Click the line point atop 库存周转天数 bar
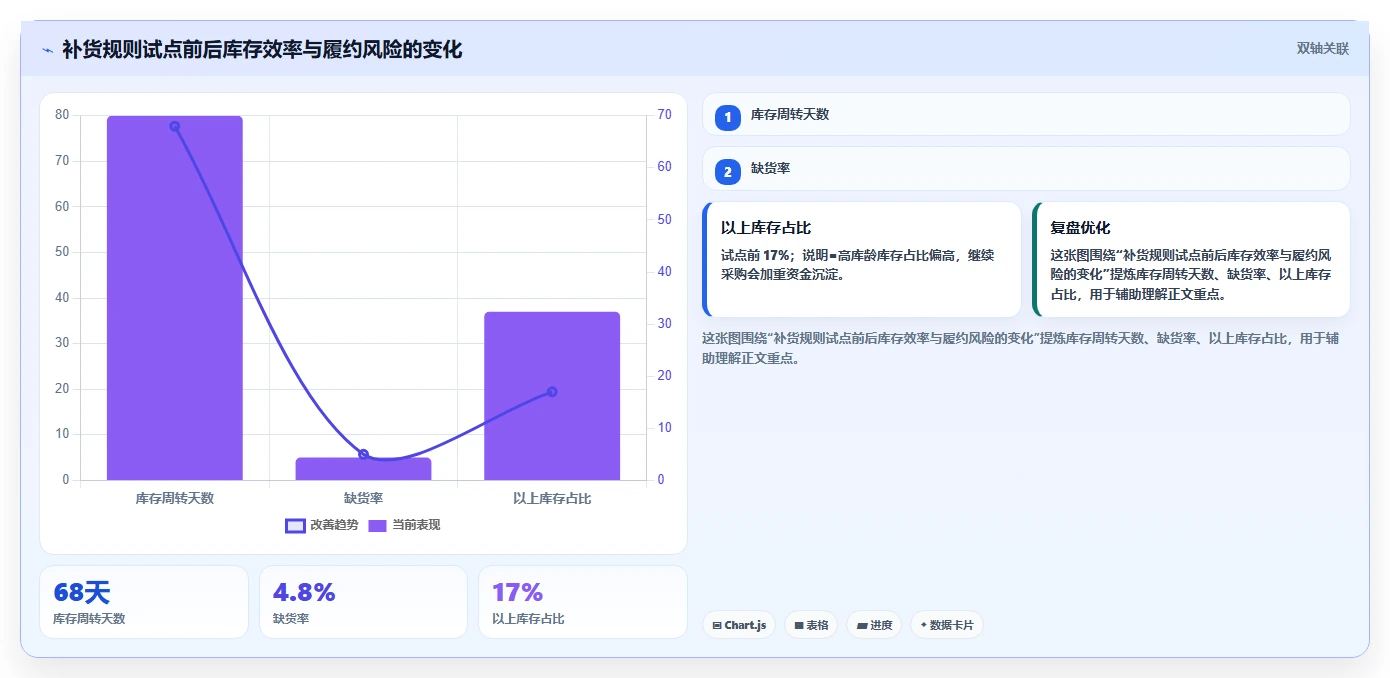 [175, 126]
